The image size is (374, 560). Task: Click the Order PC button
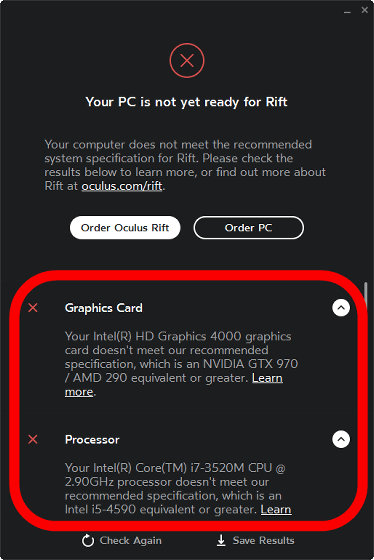(x=249, y=228)
